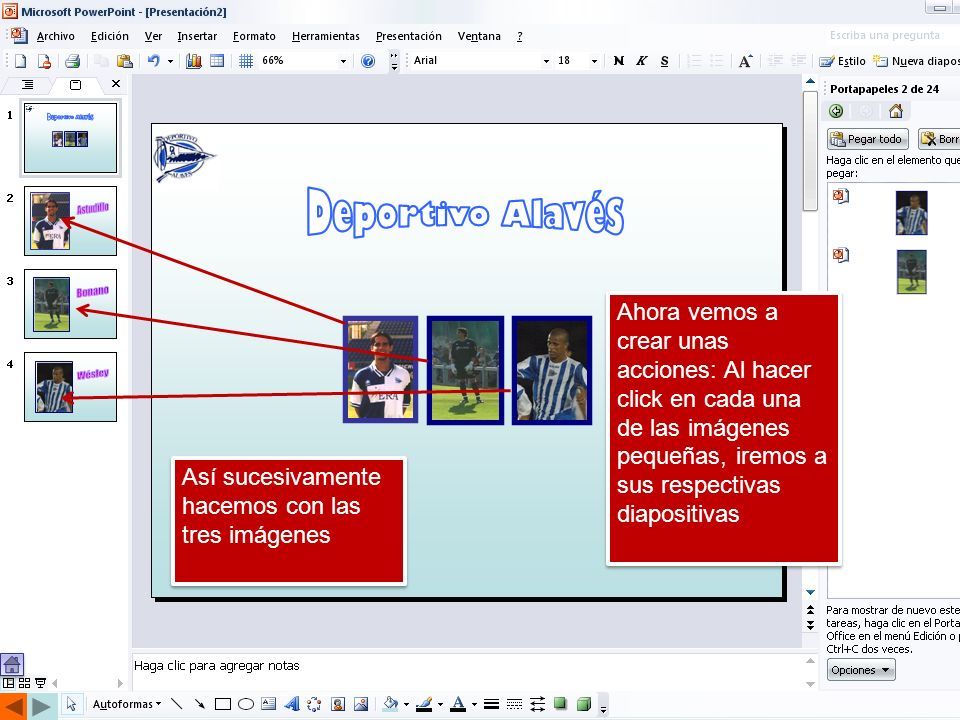Expand the font color dropdown arrow
The height and width of the screenshot is (720, 960).
474,704
